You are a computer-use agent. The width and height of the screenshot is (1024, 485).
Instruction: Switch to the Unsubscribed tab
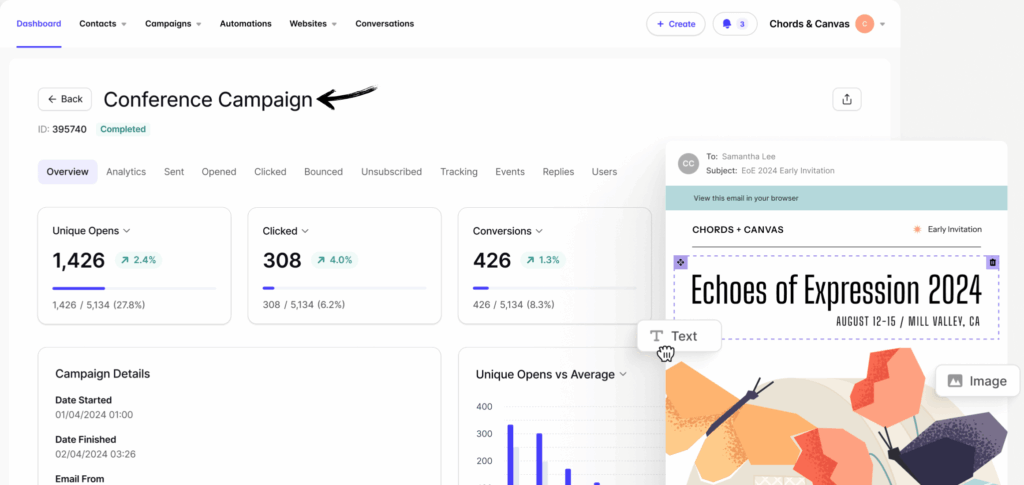pyautogui.click(x=392, y=172)
